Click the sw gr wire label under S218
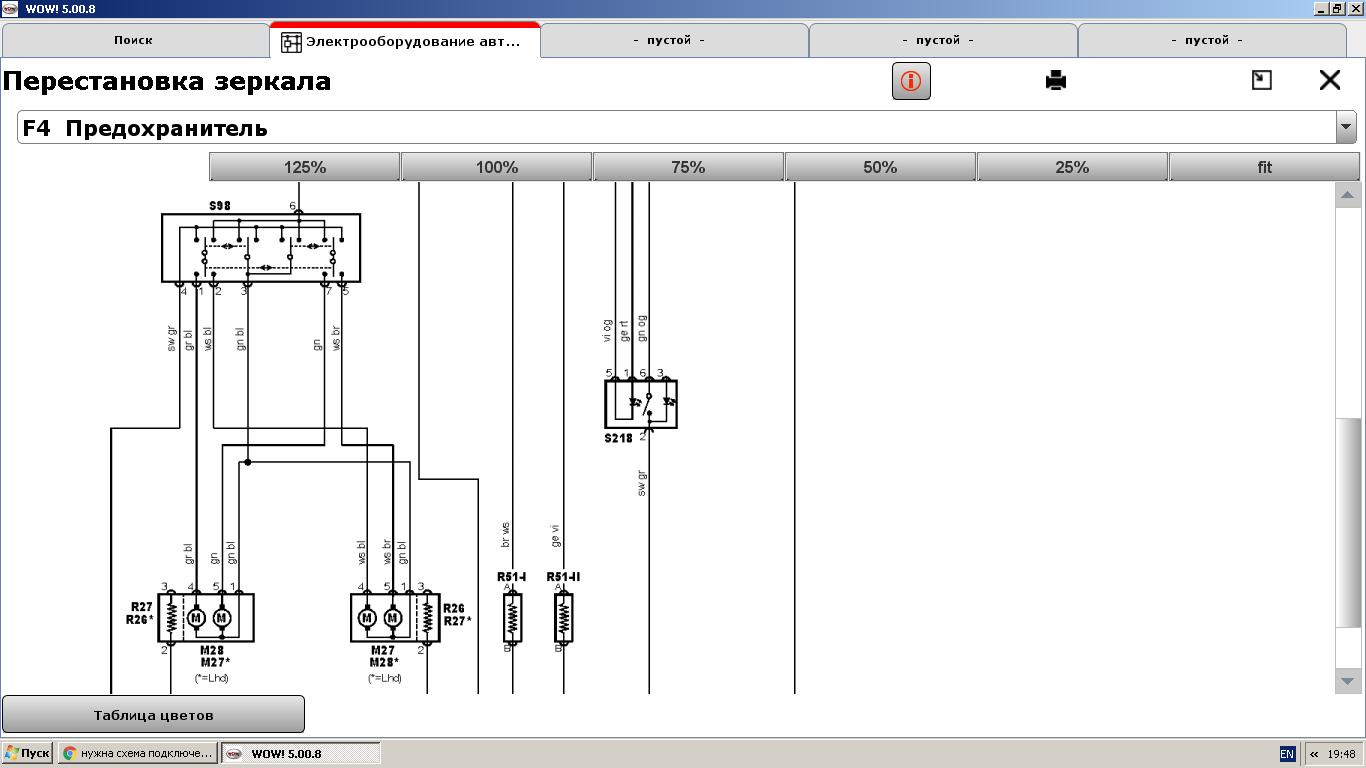1366x768 pixels. (641, 483)
